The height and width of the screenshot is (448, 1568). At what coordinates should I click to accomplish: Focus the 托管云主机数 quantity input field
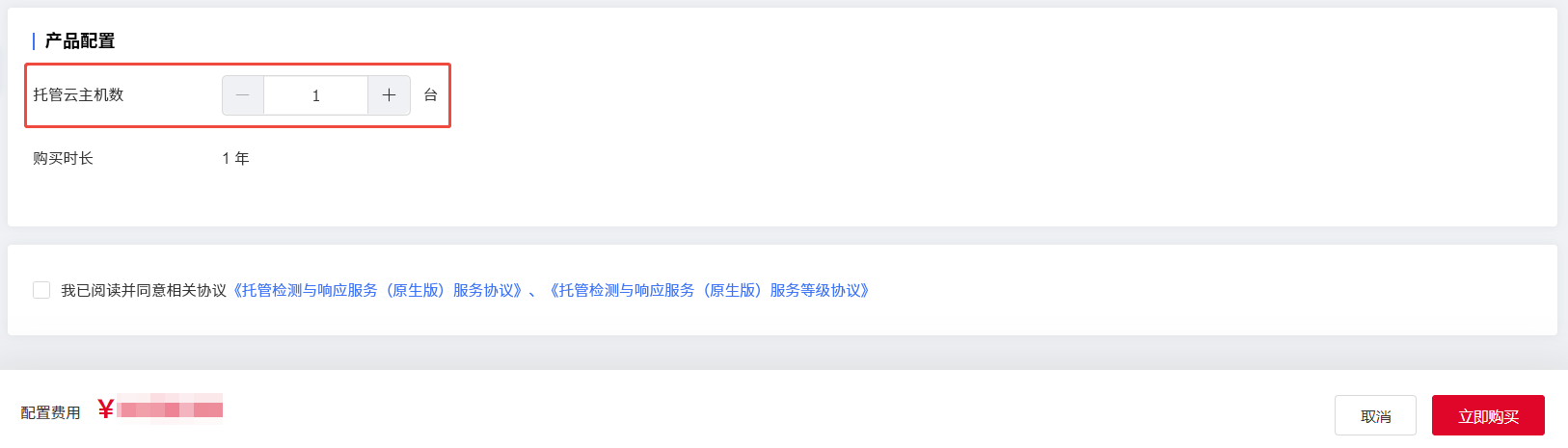(316, 95)
